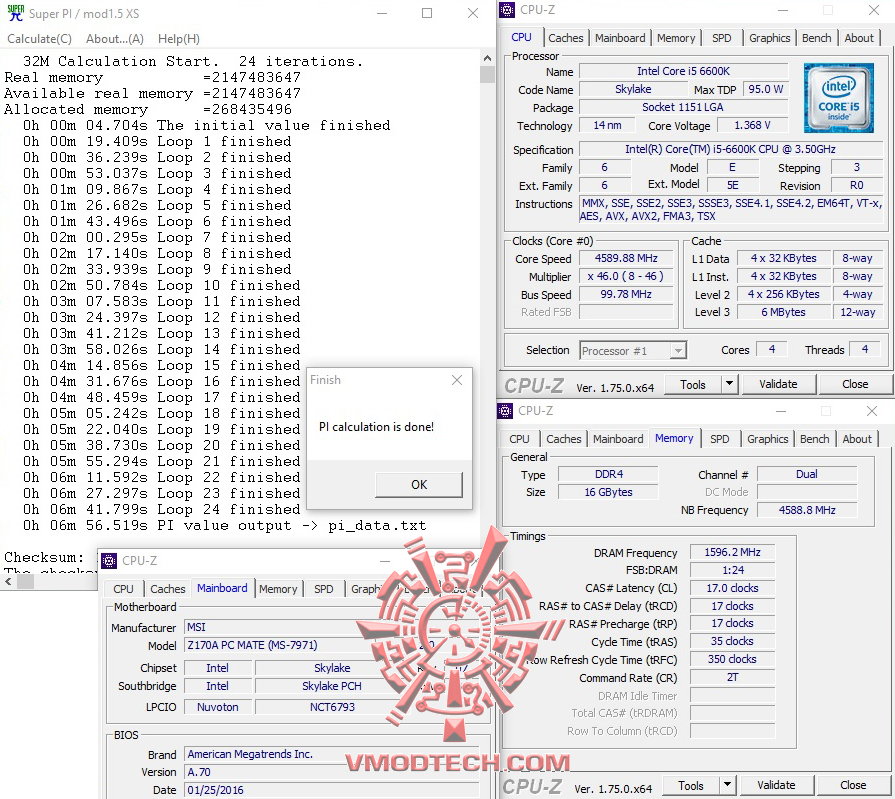Viewport: 895px width, 799px height.
Task: Select the CPU tab in the Memory CPU-Z window
Action: point(519,439)
